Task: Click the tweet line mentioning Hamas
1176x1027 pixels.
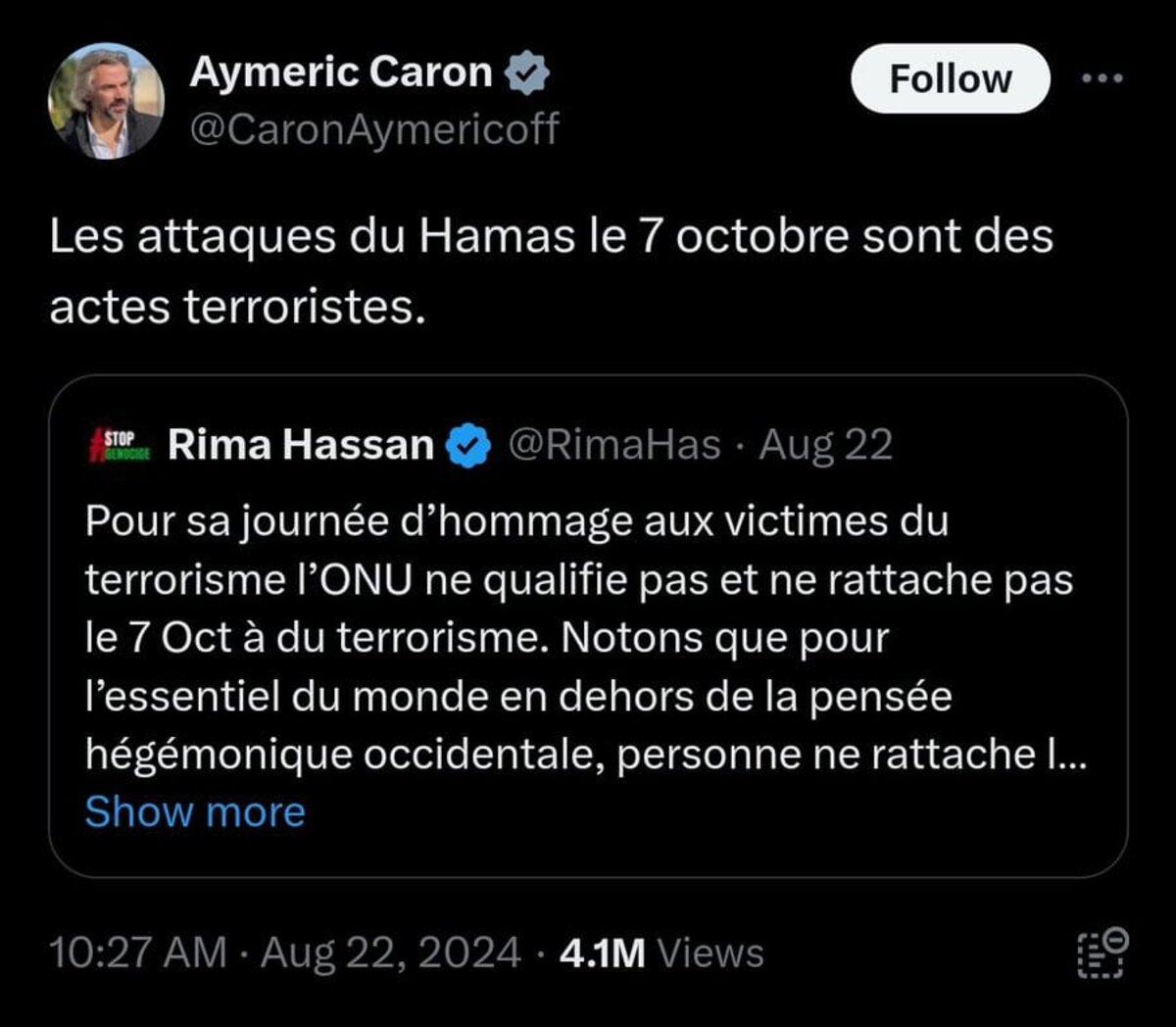Action: [x=551, y=238]
